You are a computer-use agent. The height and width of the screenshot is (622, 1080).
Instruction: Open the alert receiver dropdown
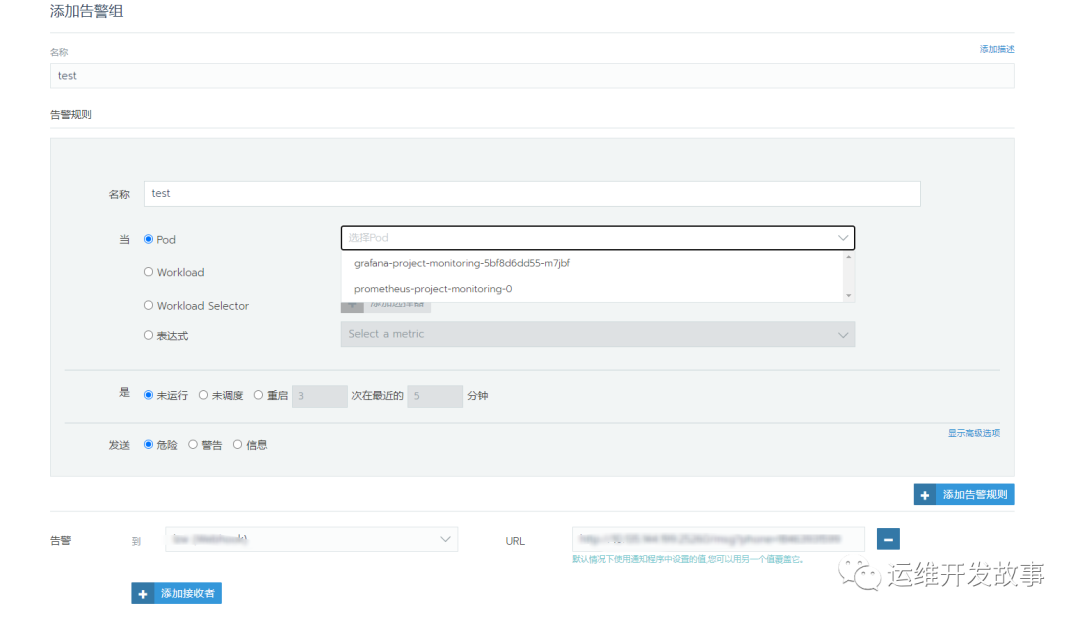pos(311,539)
